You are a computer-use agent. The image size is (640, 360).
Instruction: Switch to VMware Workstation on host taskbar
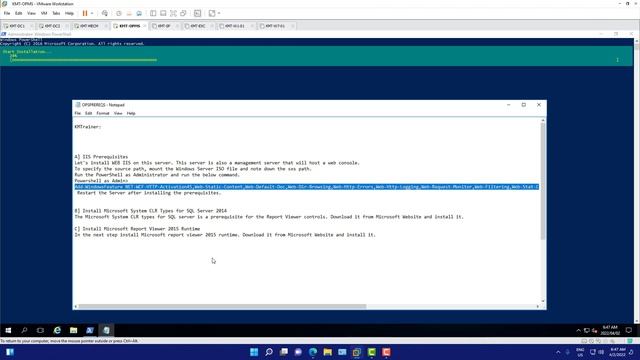(357, 352)
